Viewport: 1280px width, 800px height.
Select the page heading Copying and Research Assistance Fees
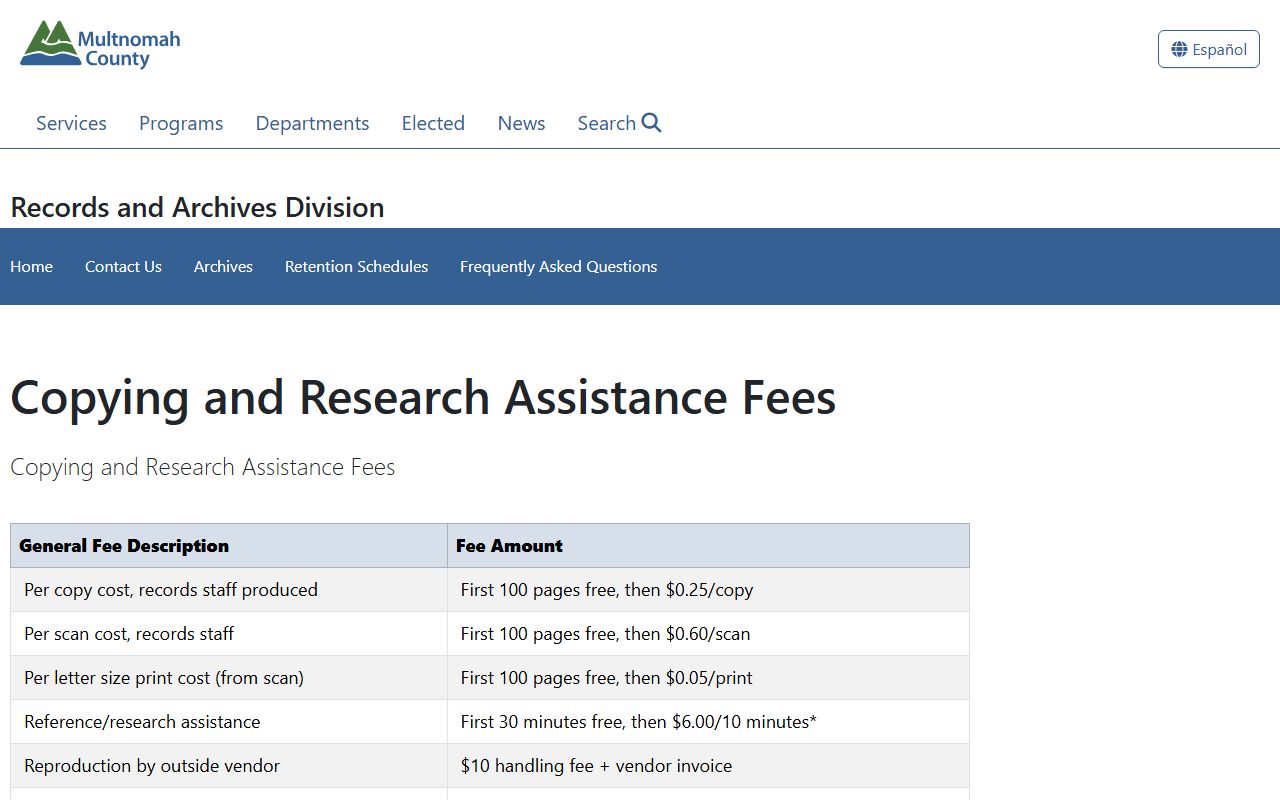coord(423,397)
